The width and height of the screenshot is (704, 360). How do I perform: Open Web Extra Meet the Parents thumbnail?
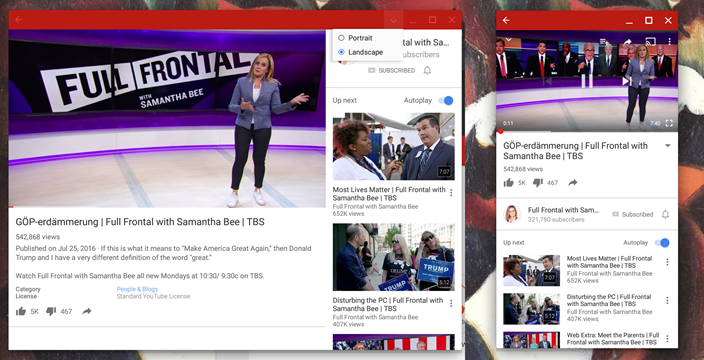click(532, 340)
